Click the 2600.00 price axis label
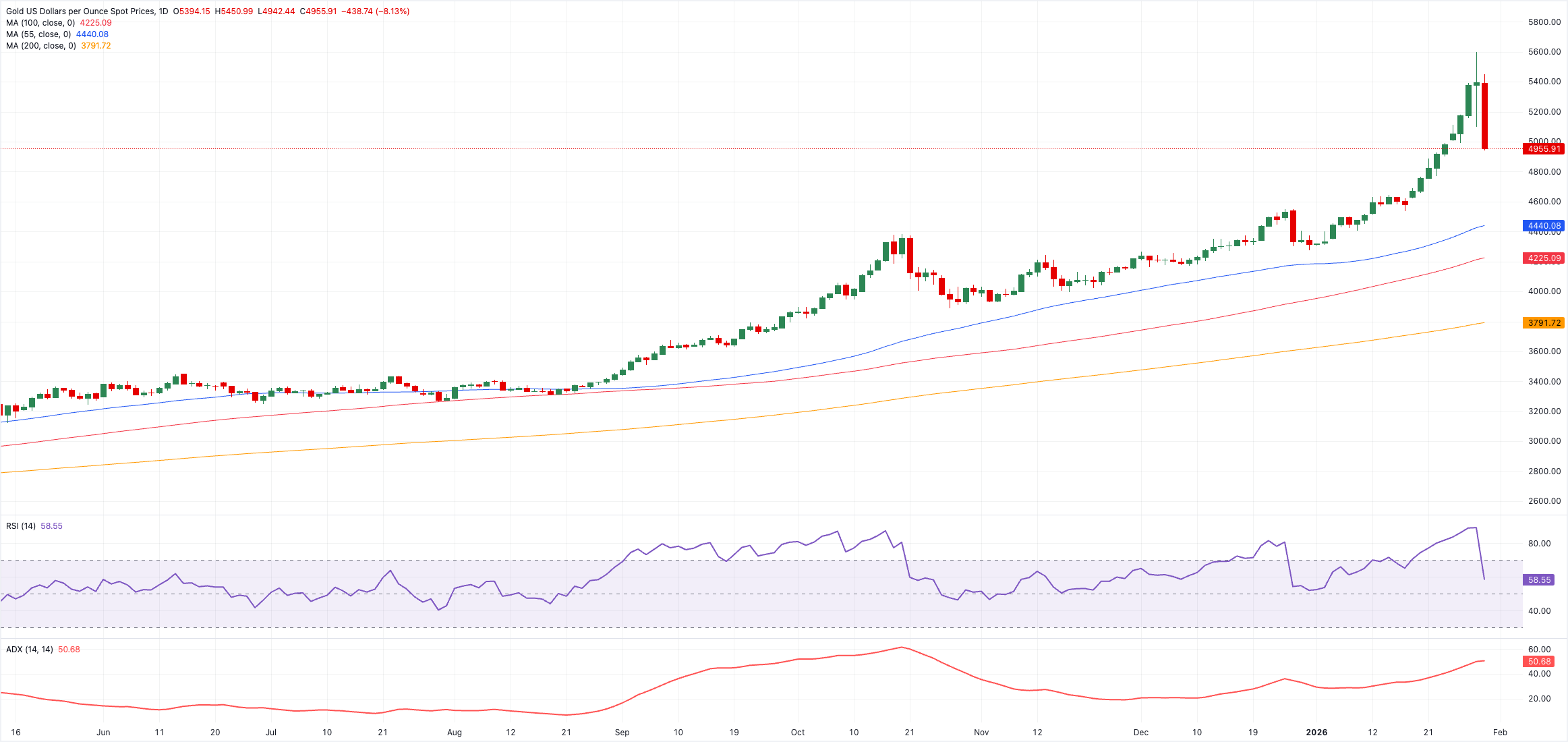 click(1544, 501)
